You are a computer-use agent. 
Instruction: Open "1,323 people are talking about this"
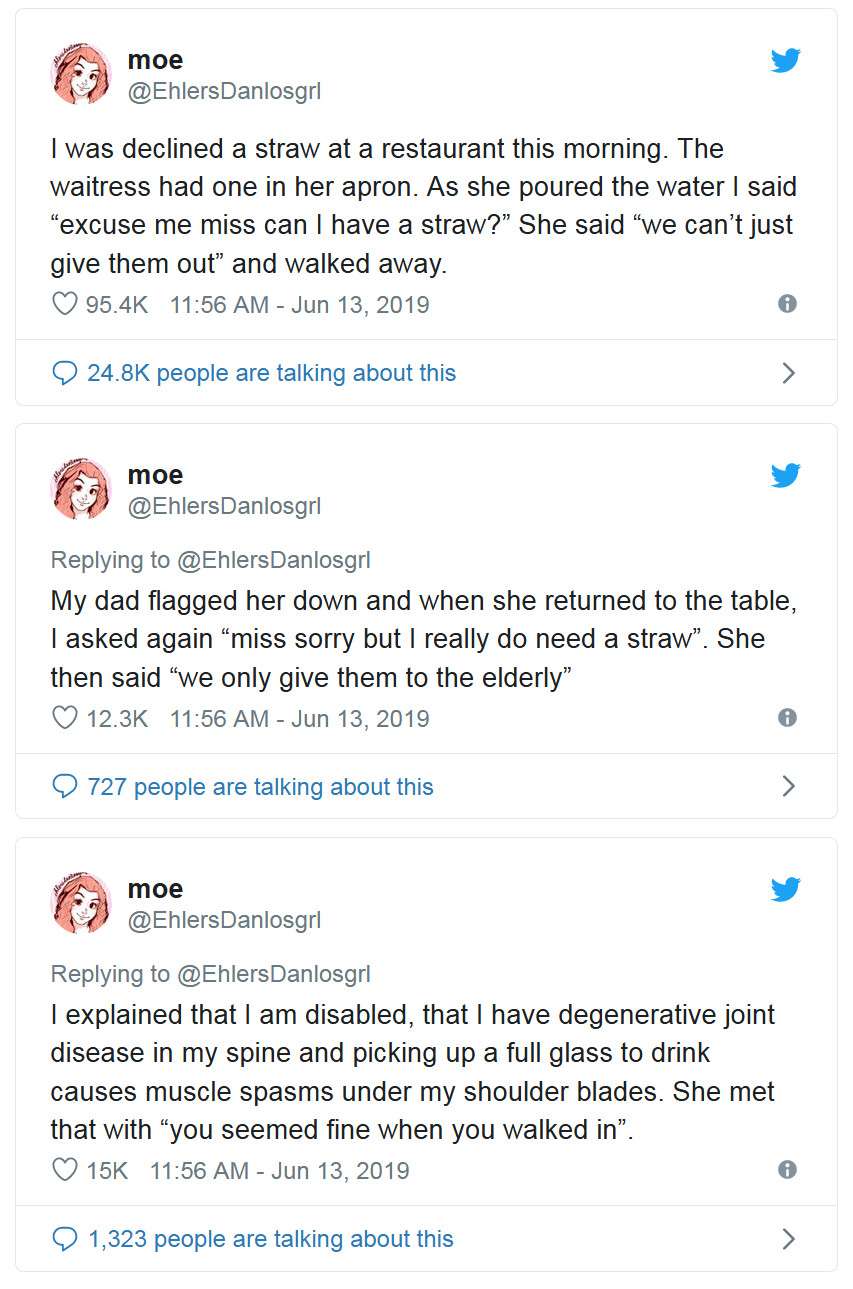click(x=270, y=1239)
